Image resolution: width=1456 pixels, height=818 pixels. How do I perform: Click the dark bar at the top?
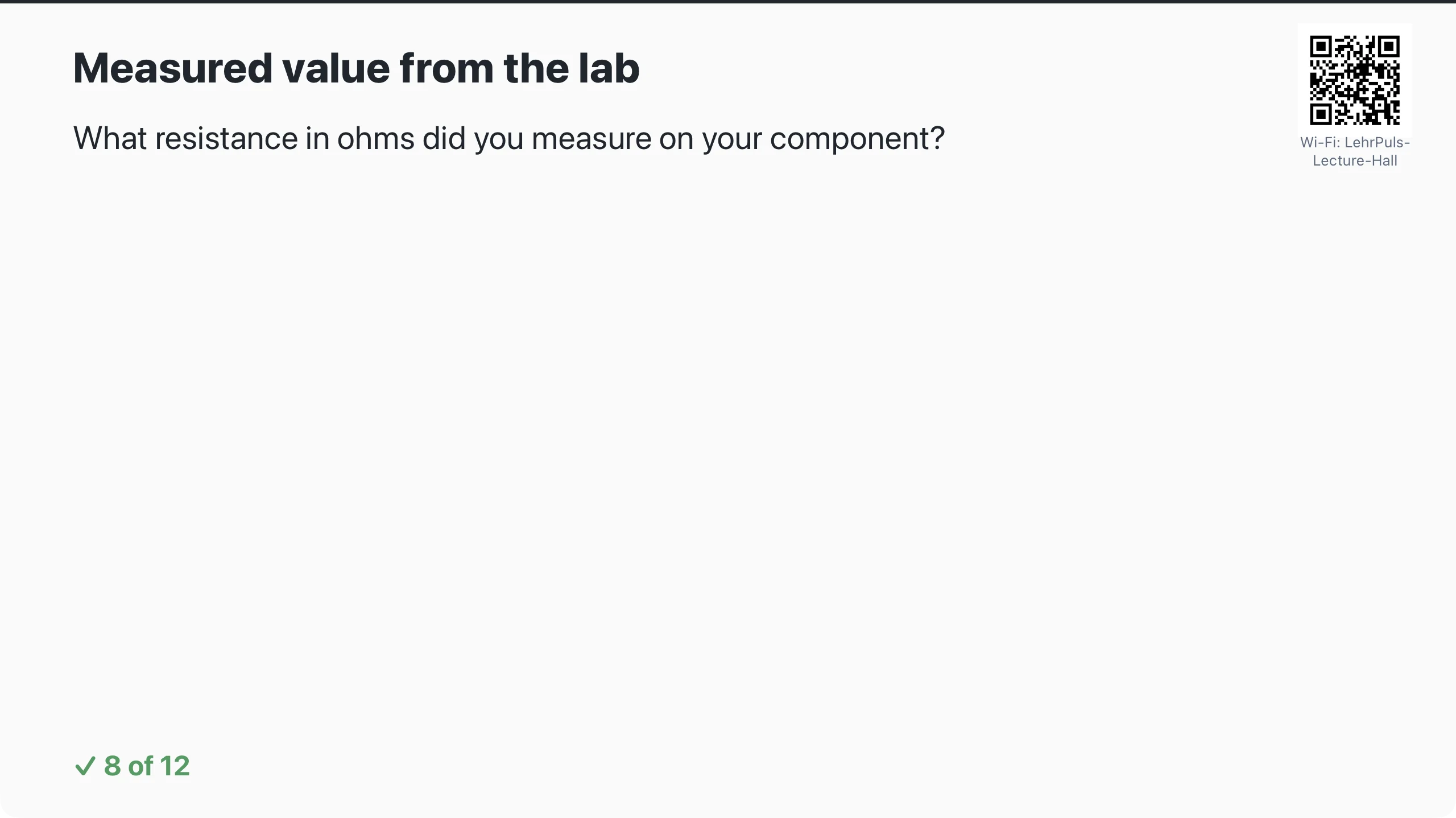click(x=728, y=2)
